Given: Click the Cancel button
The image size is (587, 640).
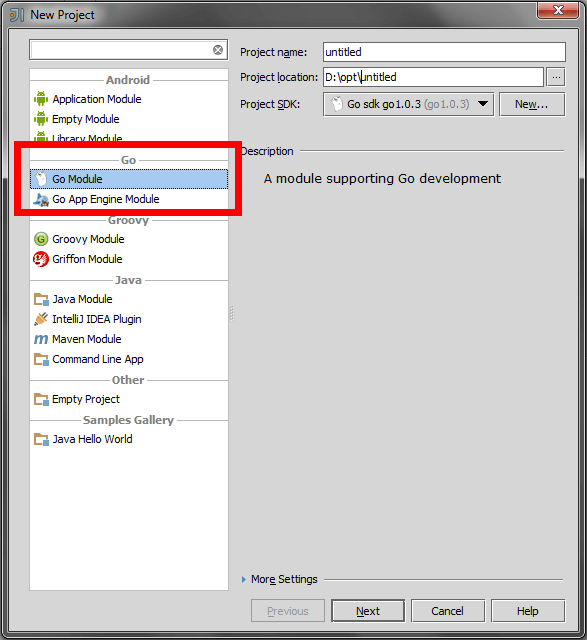Looking at the screenshot, I should coord(448,611).
